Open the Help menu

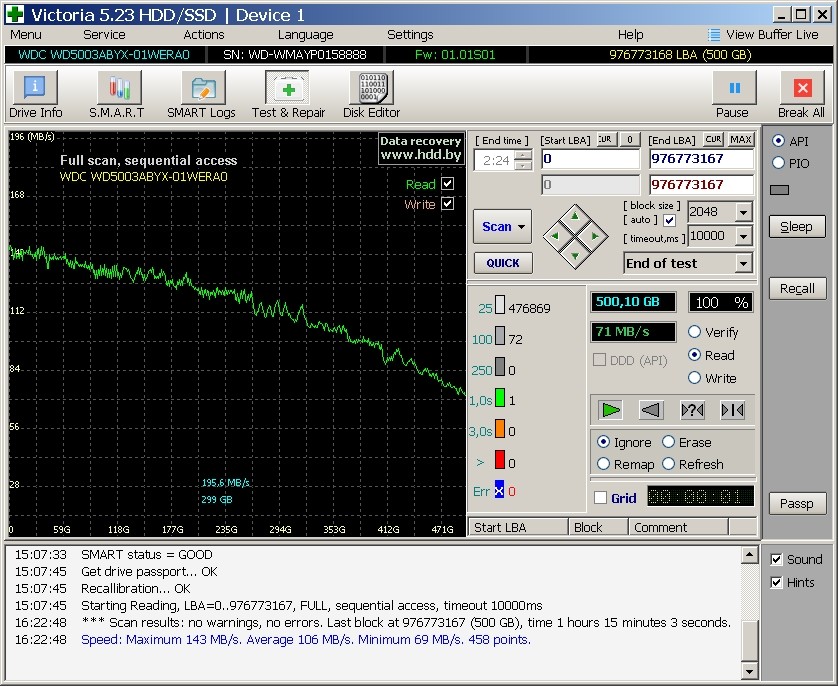click(x=631, y=35)
